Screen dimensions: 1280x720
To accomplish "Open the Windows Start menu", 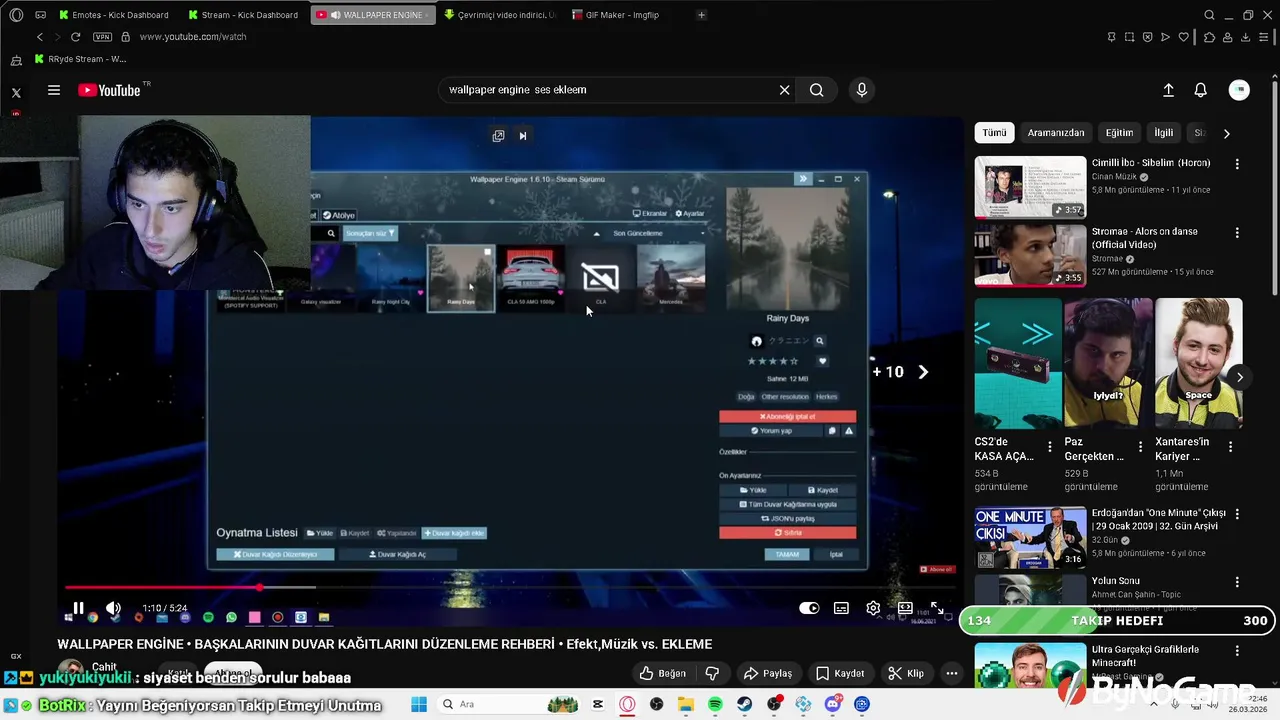I will (418, 704).
